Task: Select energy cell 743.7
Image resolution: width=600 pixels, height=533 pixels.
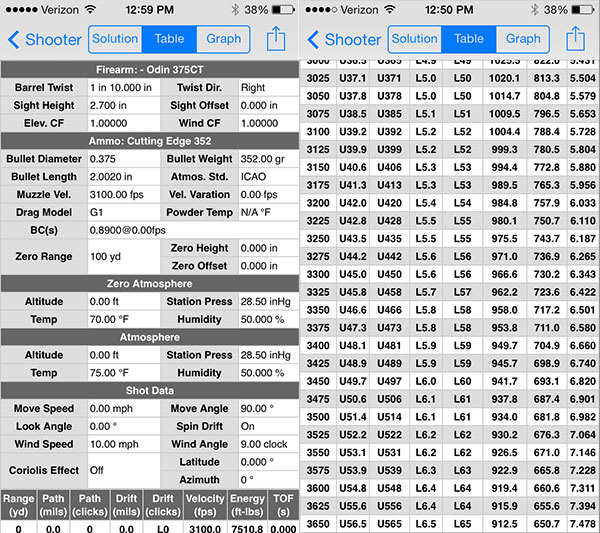Action: point(546,239)
